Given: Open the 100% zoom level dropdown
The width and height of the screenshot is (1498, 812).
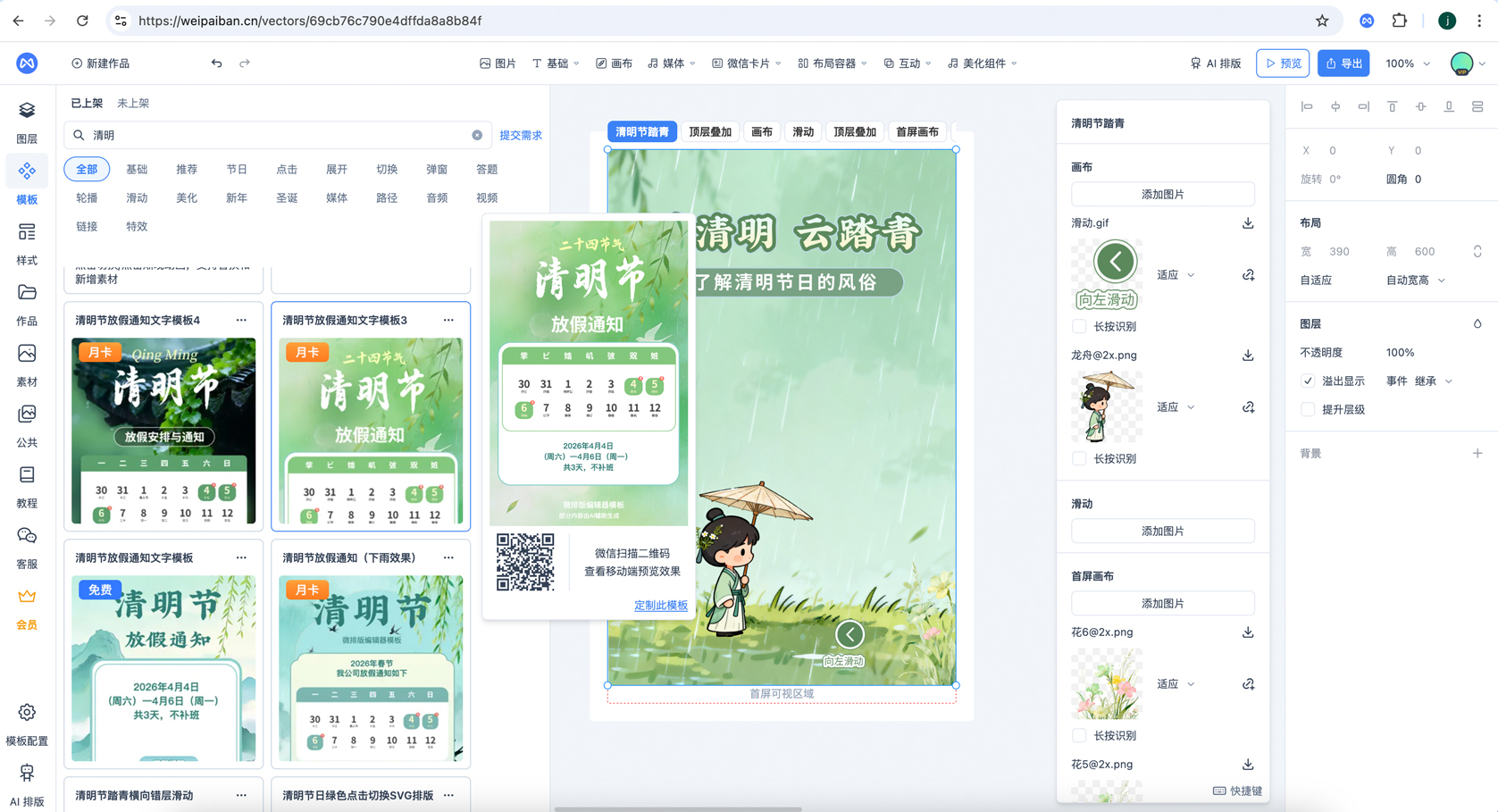Looking at the screenshot, I should coord(1407,63).
